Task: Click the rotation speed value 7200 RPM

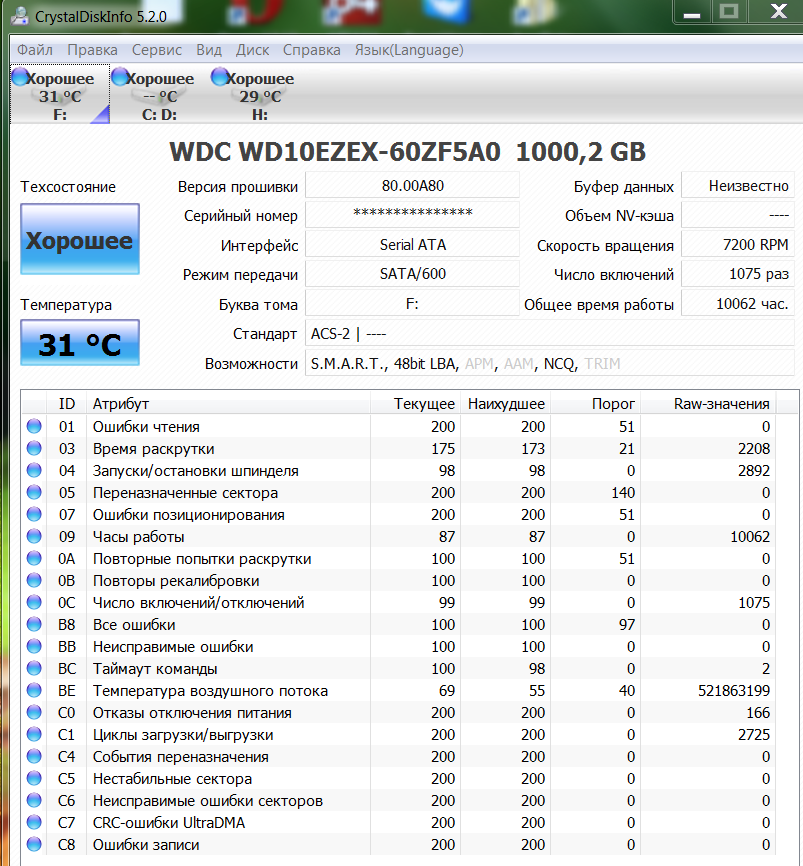Action: click(x=738, y=244)
